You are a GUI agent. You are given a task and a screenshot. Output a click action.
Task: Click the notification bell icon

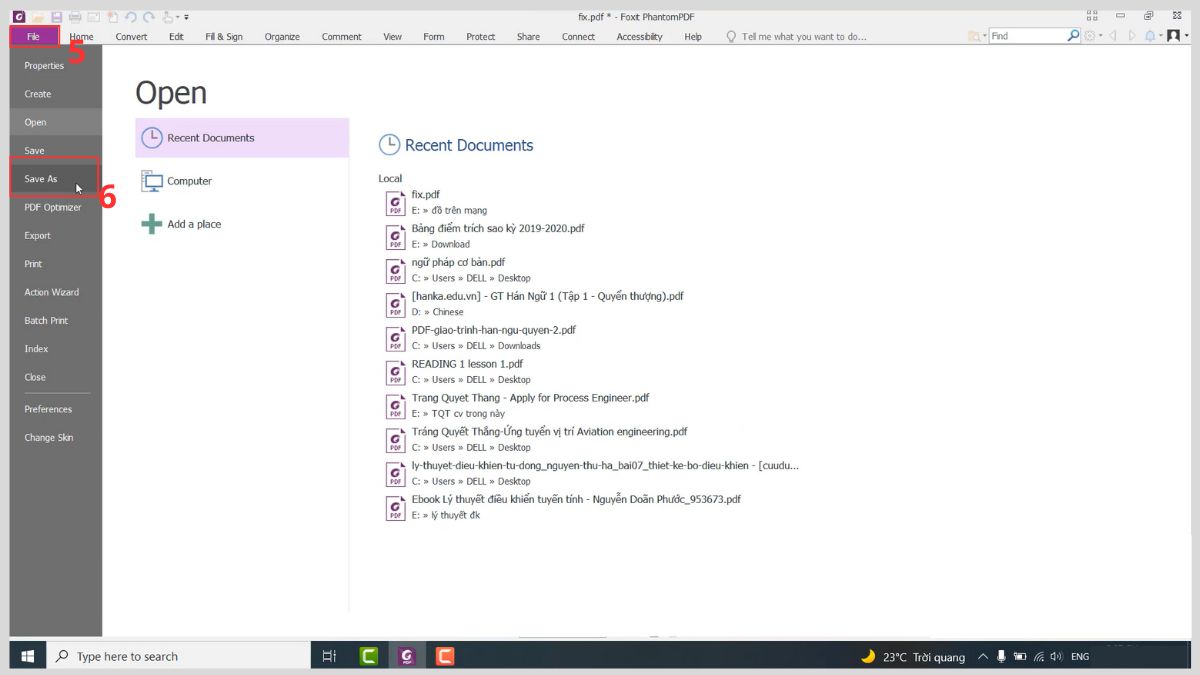coord(1150,36)
